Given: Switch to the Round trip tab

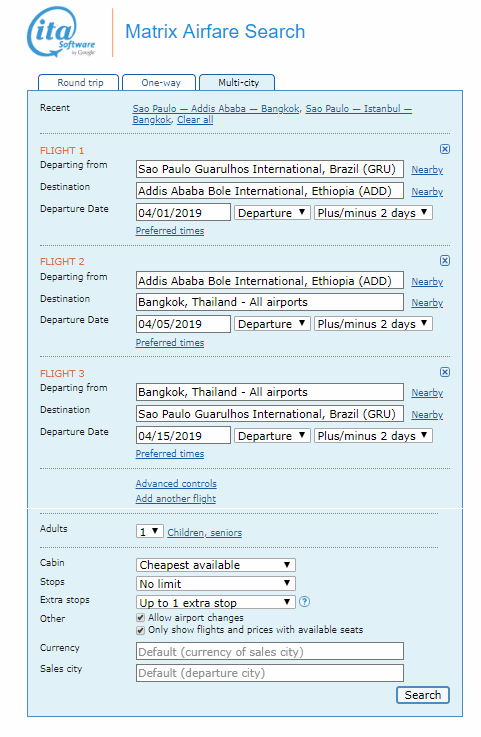Looking at the screenshot, I should tap(79, 83).
